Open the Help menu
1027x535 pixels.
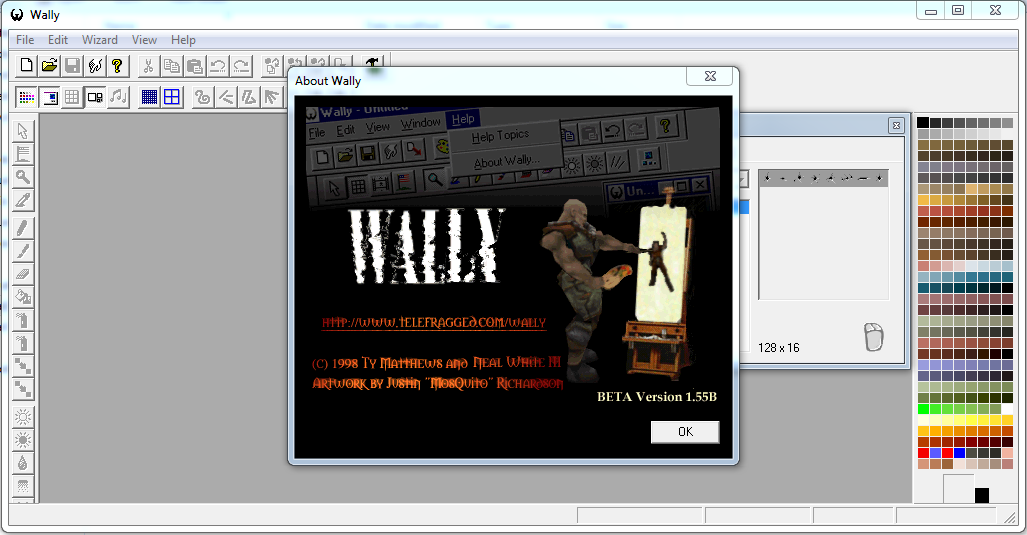pyautogui.click(x=183, y=40)
